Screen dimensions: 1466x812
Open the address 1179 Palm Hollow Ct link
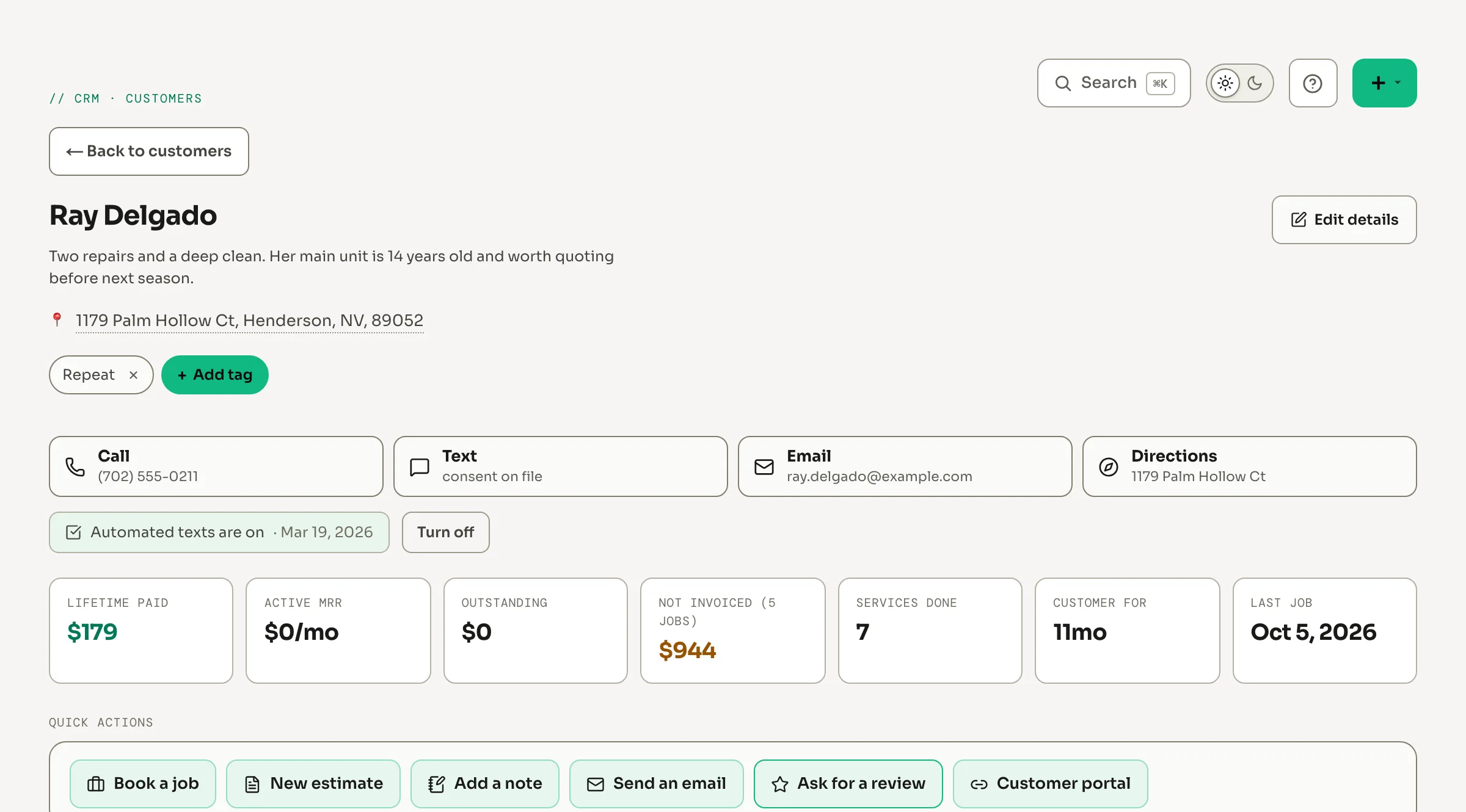(249, 321)
